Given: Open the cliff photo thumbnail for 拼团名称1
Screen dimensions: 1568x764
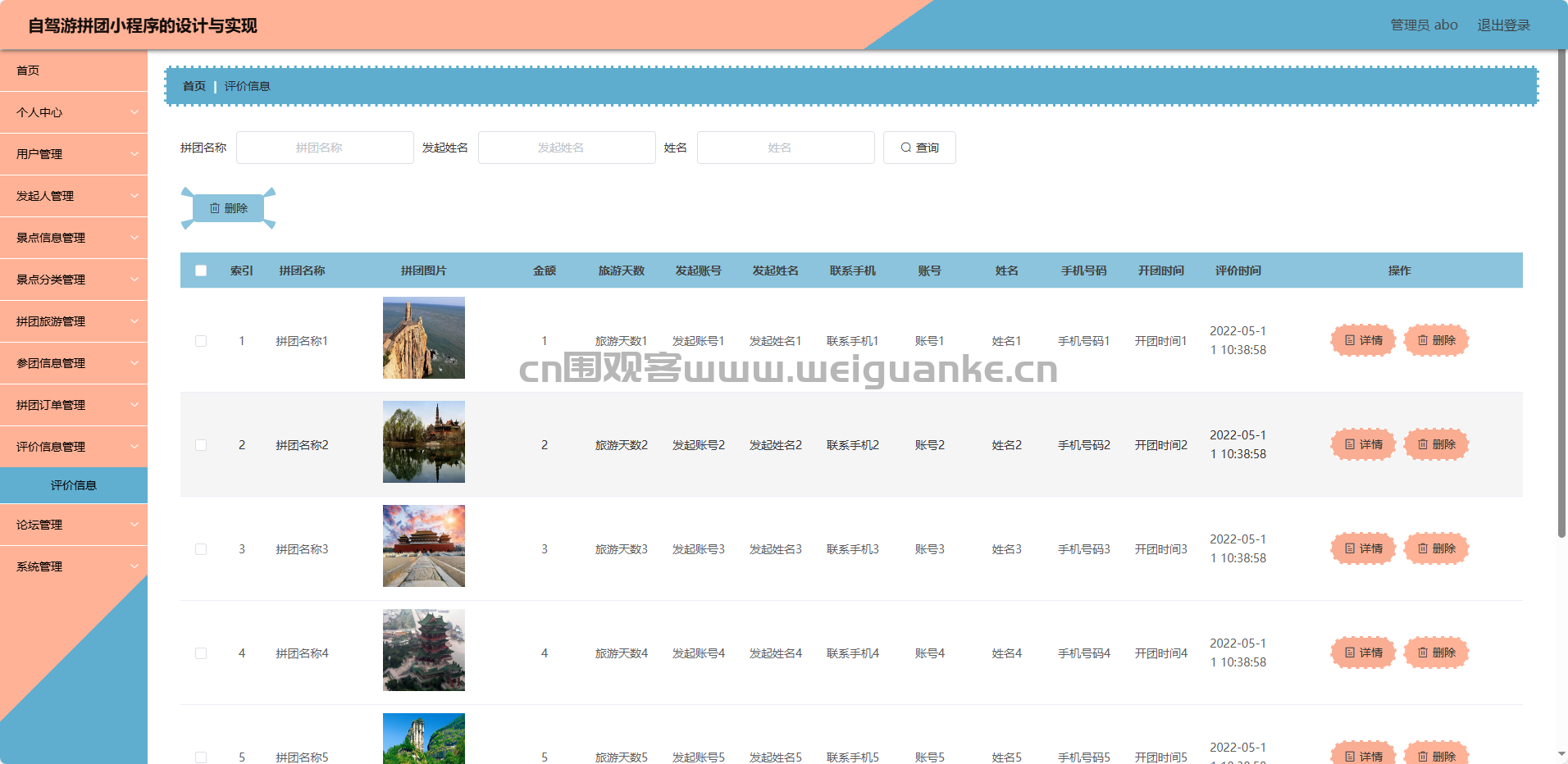Looking at the screenshot, I should (x=424, y=338).
